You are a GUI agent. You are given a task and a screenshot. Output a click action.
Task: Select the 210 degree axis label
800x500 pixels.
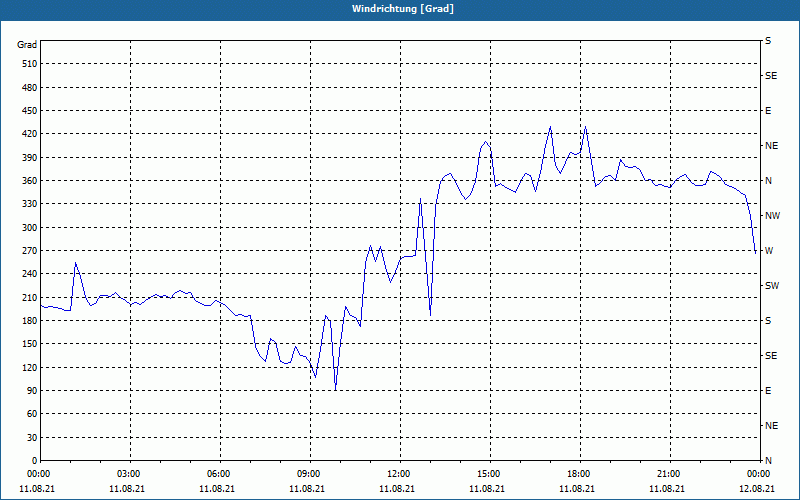click(x=30, y=297)
